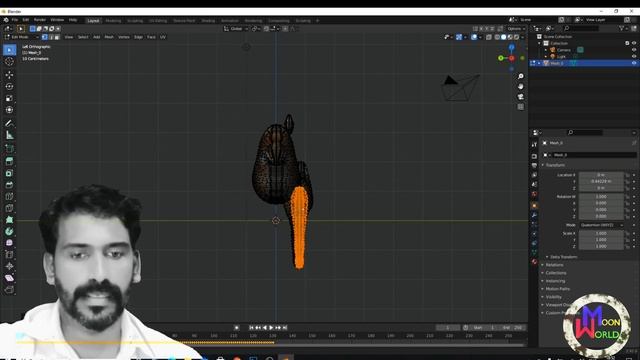Expand the Delta Transform panel

pos(563,257)
